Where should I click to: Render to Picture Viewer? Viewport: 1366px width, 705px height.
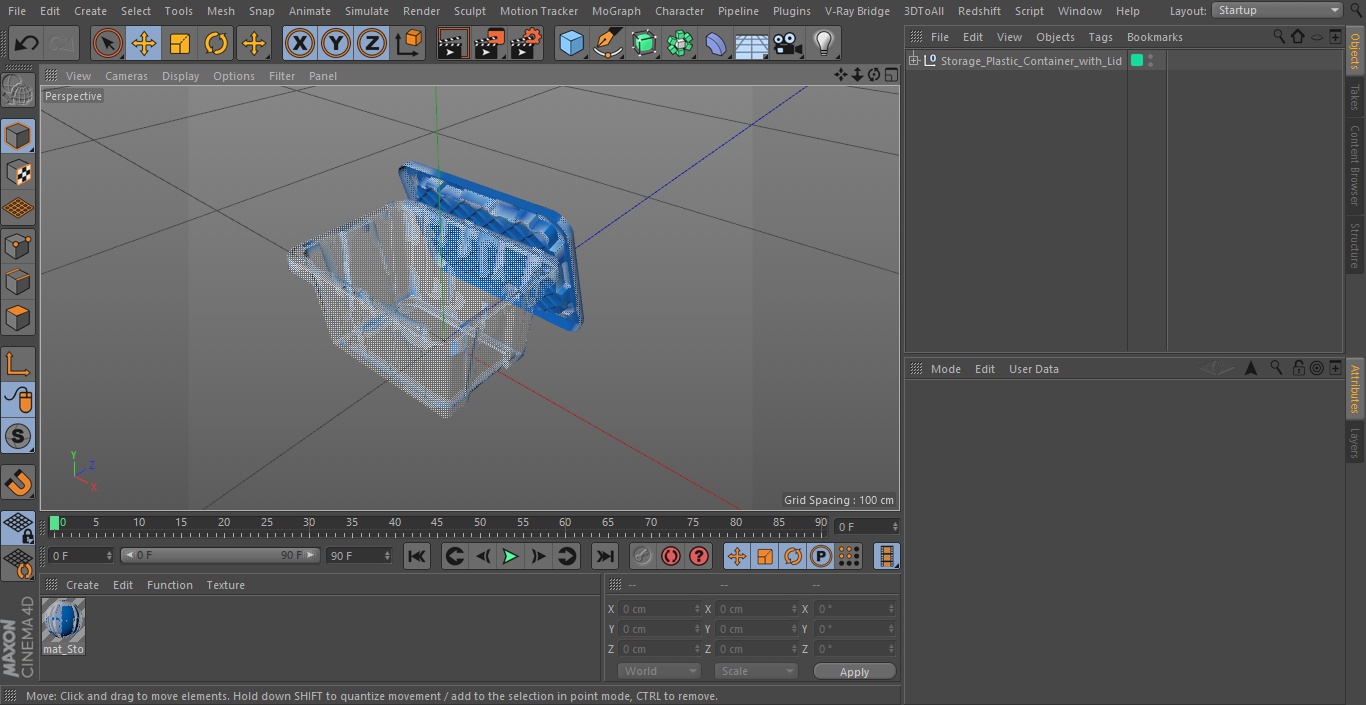click(x=489, y=43)
